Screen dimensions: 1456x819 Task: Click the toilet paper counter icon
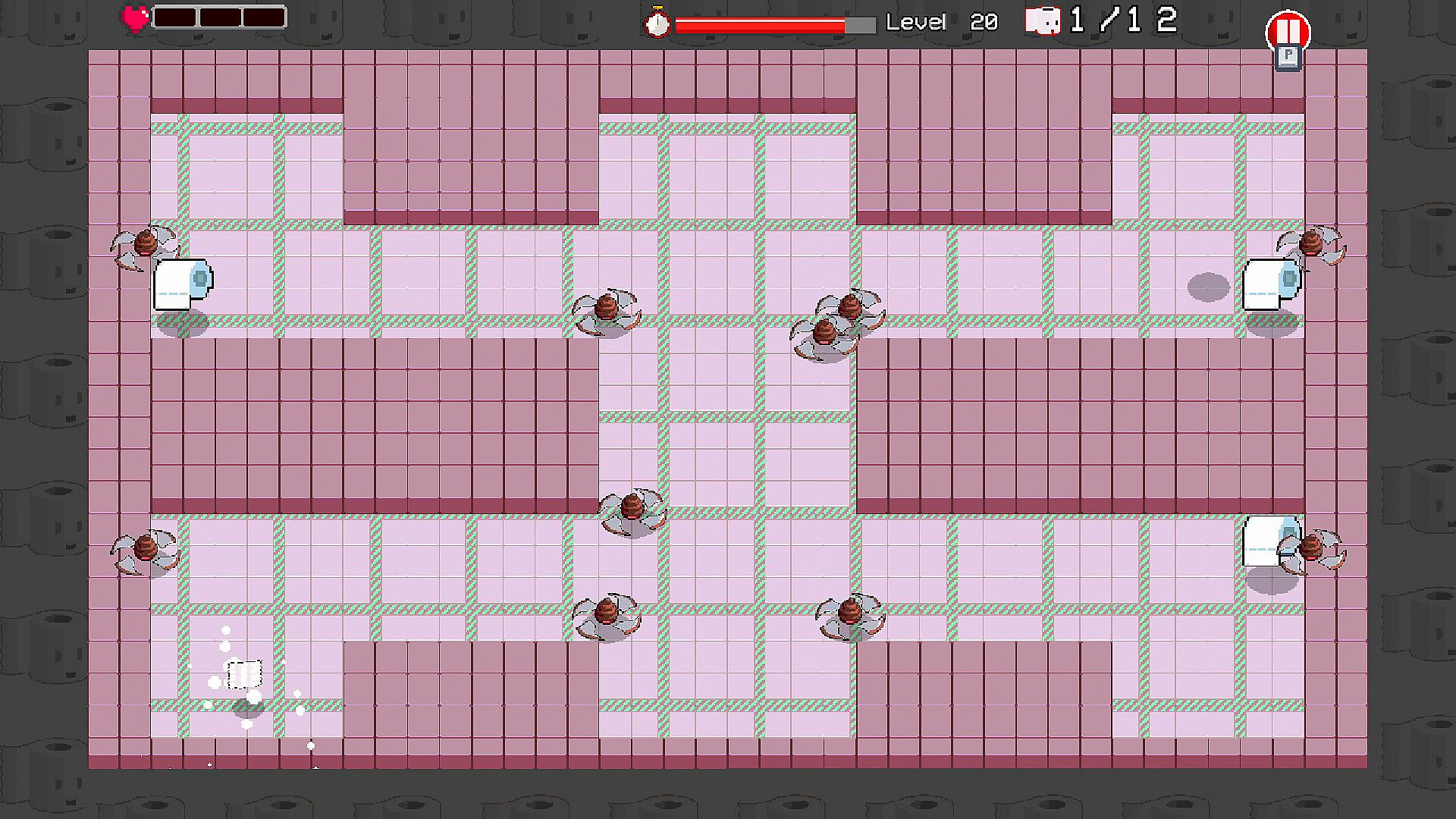pos(1042,21)
